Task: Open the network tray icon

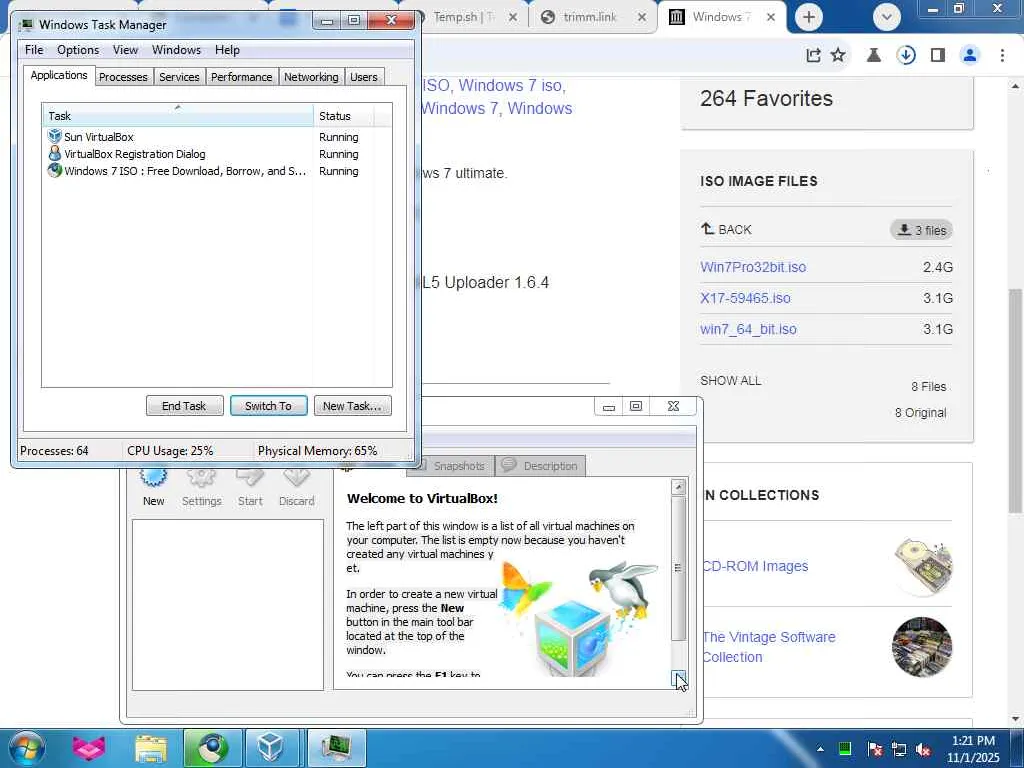Action: coord(899,749)
